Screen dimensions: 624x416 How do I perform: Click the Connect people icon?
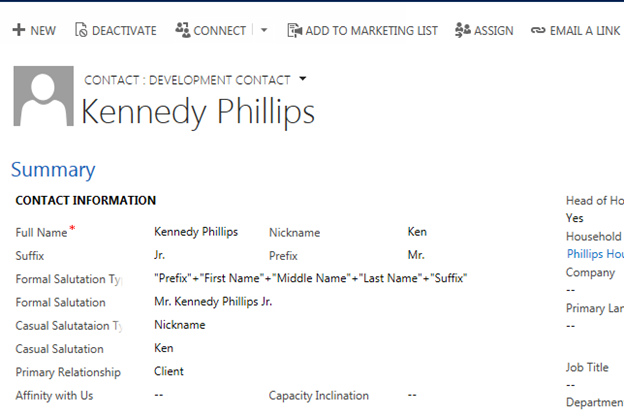182,31
